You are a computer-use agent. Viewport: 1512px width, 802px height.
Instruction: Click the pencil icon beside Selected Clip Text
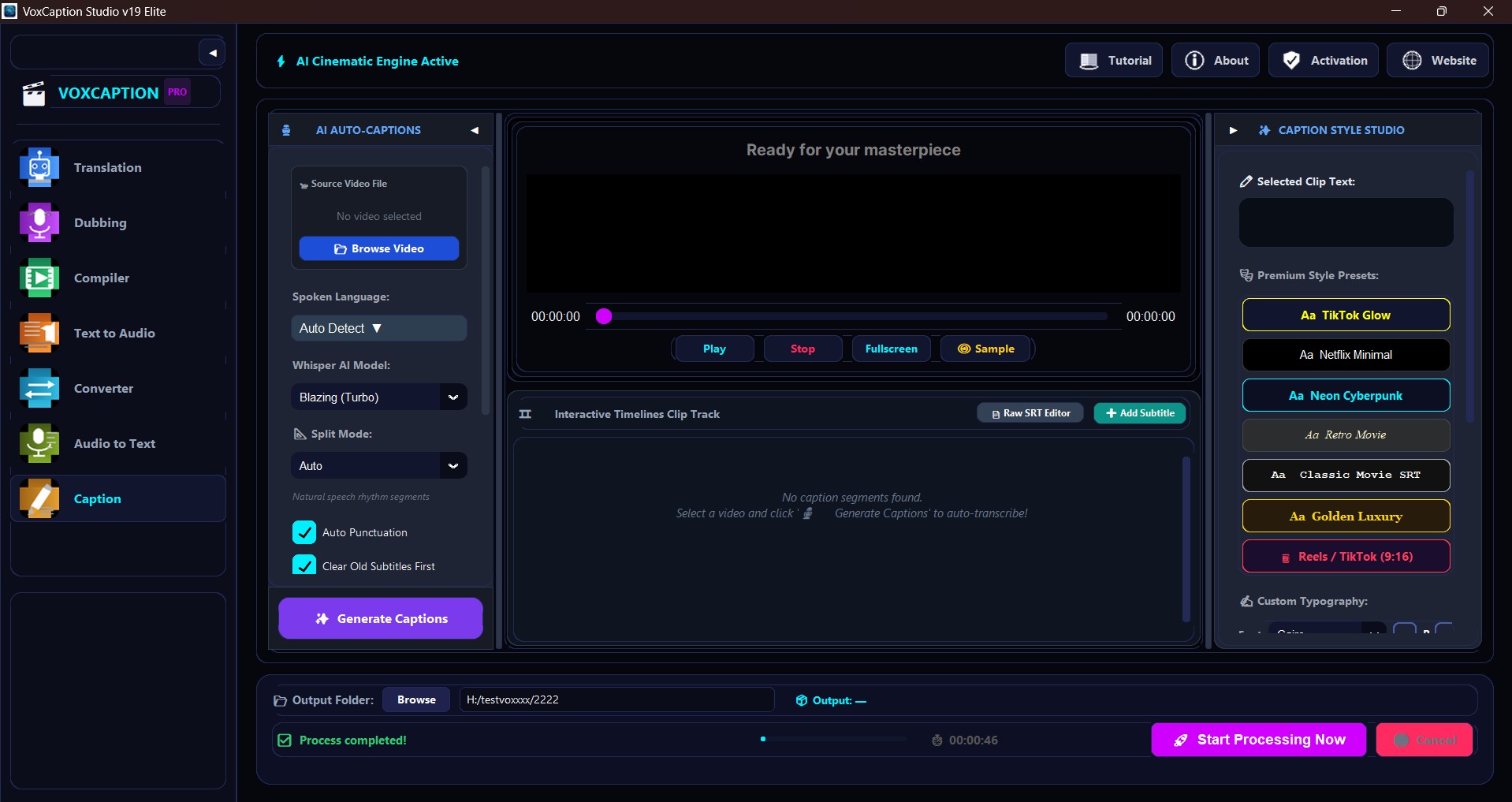click(1246, 181)
